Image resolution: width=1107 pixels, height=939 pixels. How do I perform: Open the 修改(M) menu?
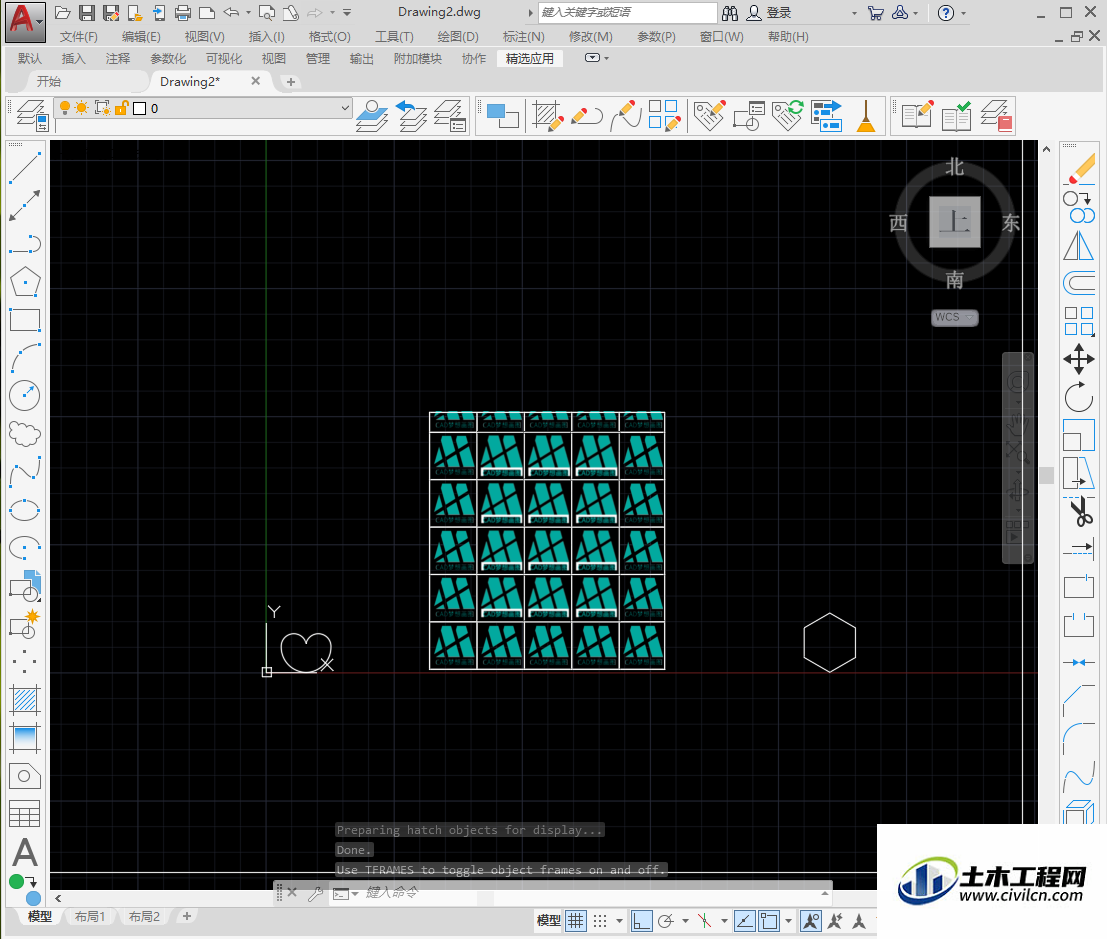[x=590, y=37]
